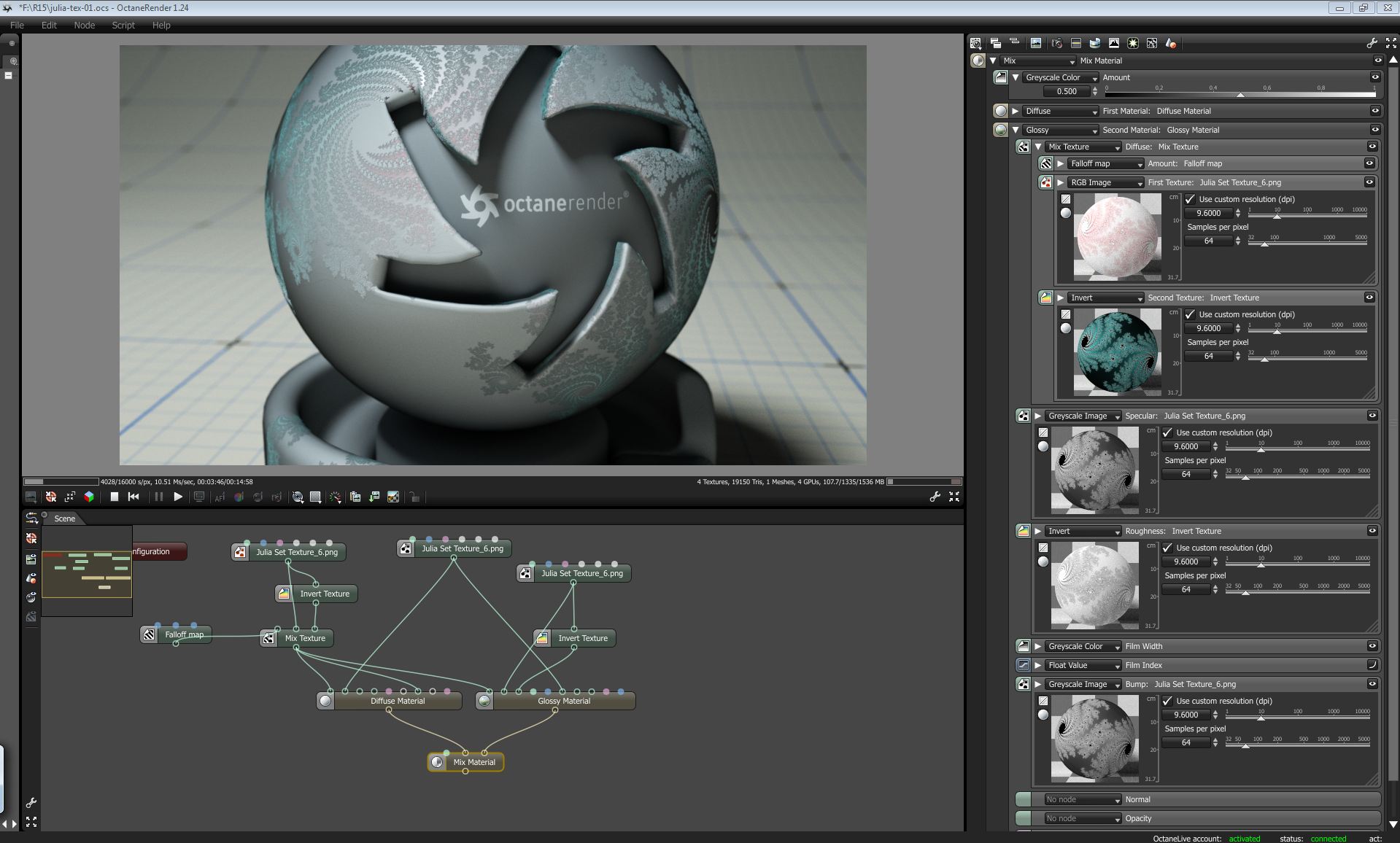Click the kernel star icon in inspector toolbar

[1133, 43]
